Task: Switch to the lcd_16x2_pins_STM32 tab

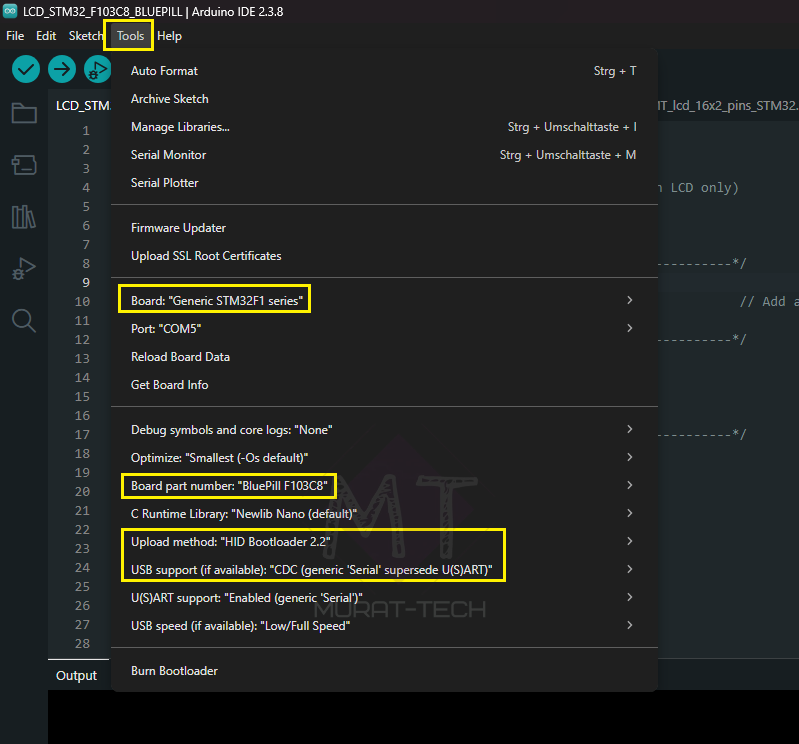Action: tap(728, 105)
